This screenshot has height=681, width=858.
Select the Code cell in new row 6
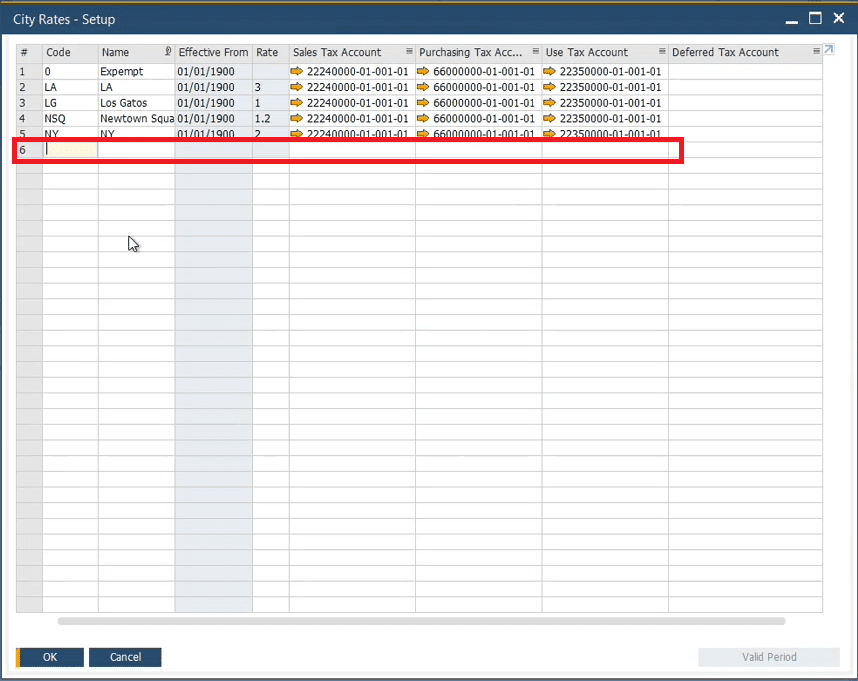[x=70, y=149]
